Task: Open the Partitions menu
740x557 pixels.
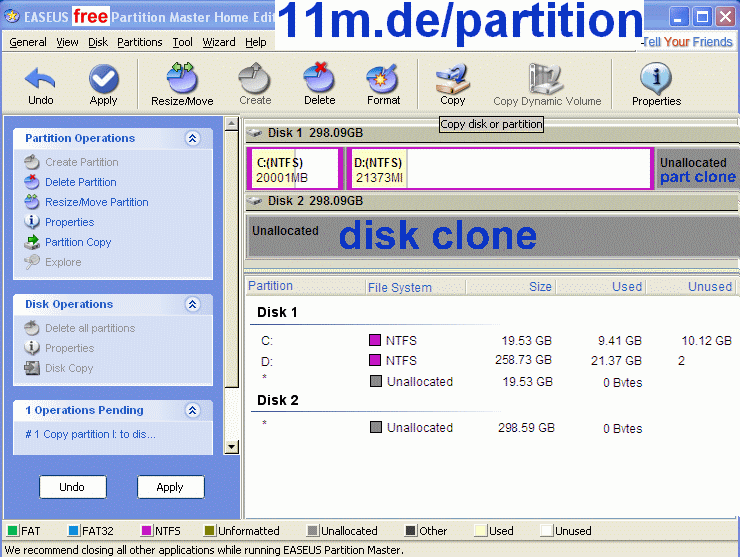Action: pyautogui.click(x=140, y=42)
